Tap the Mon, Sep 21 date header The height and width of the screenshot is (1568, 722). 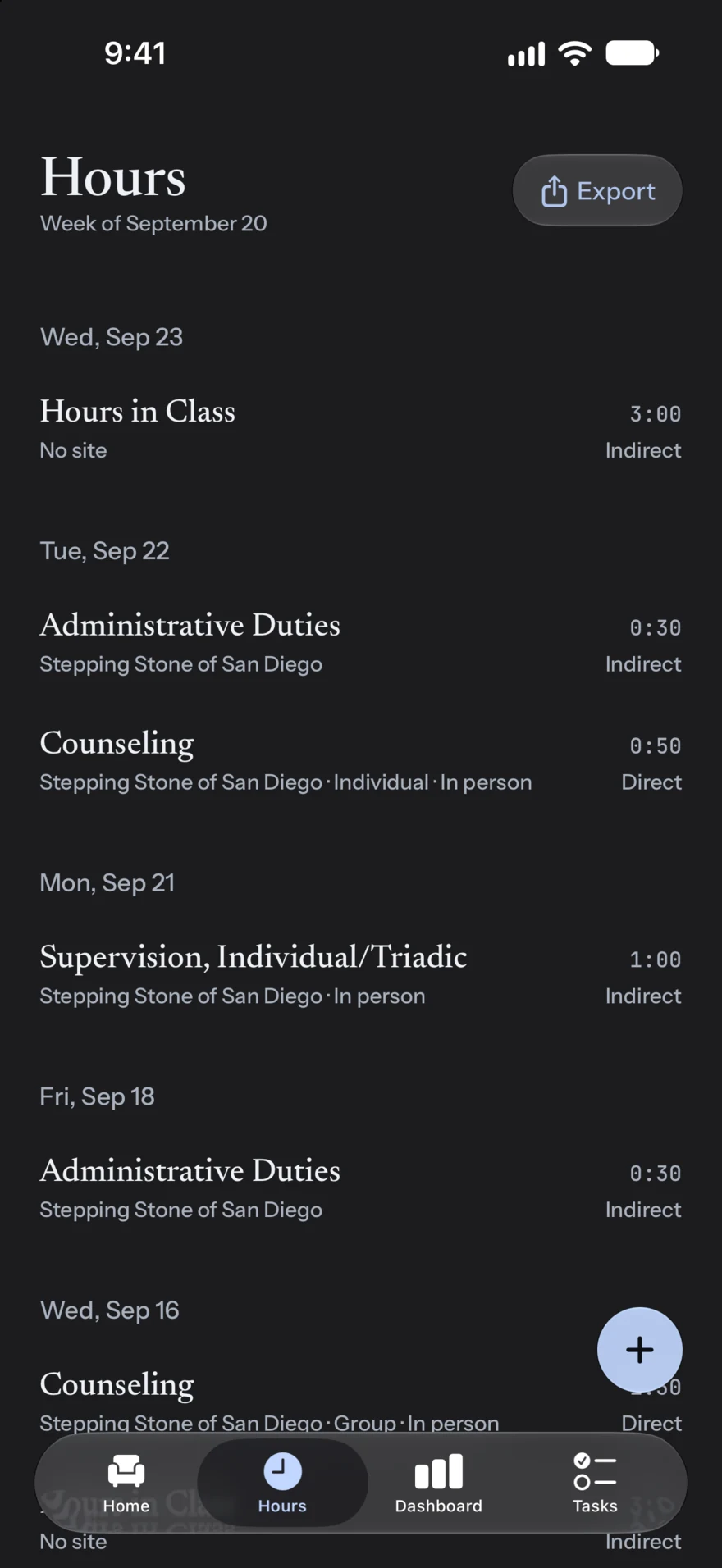tap(107, 882)
